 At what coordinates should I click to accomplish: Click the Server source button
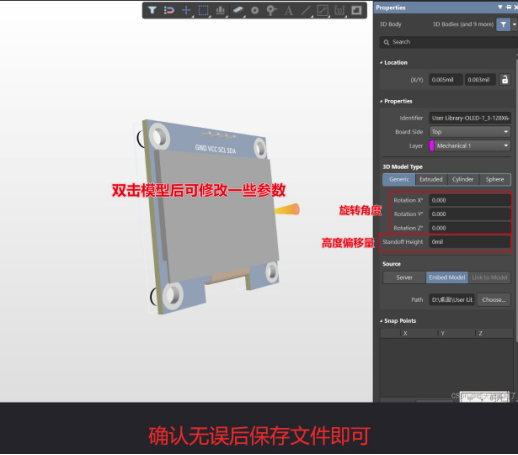tap(404, 277)
